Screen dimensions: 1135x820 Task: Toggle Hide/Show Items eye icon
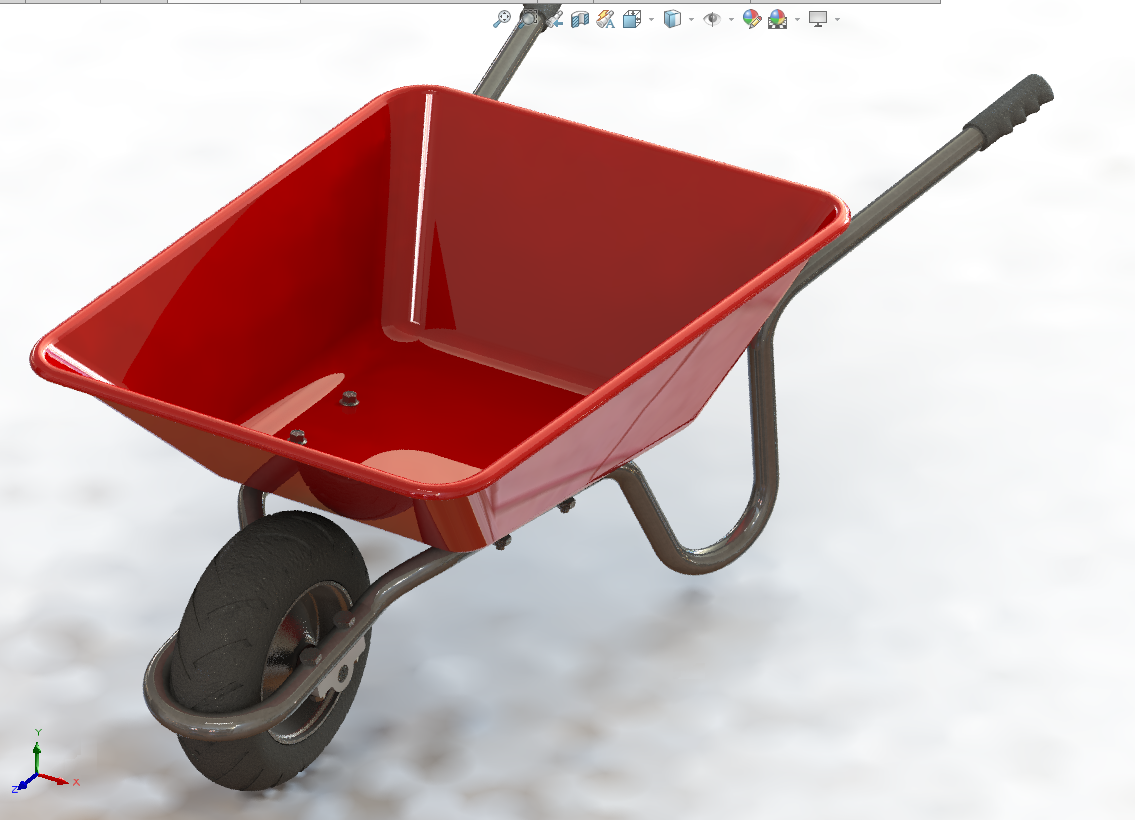tap(712, 19)
